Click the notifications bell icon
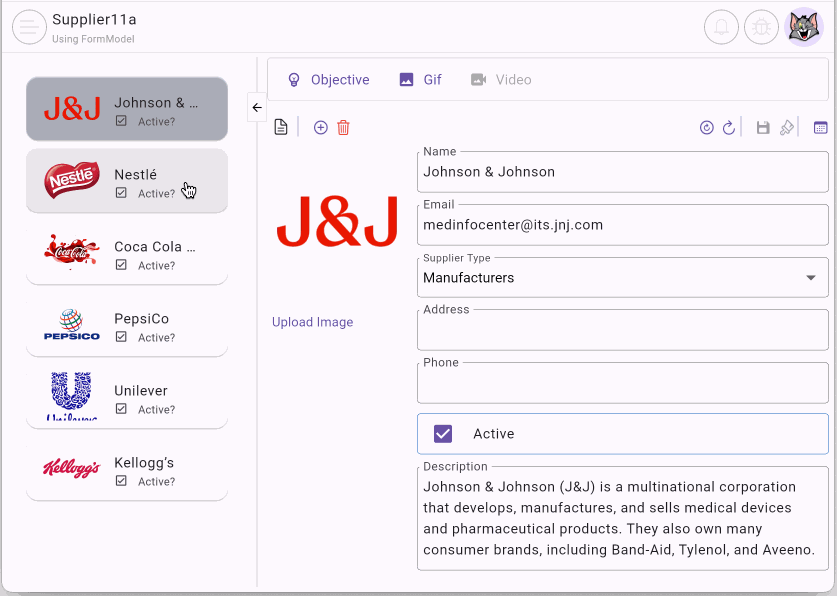The image size is (837, 596). click(721, 27)
